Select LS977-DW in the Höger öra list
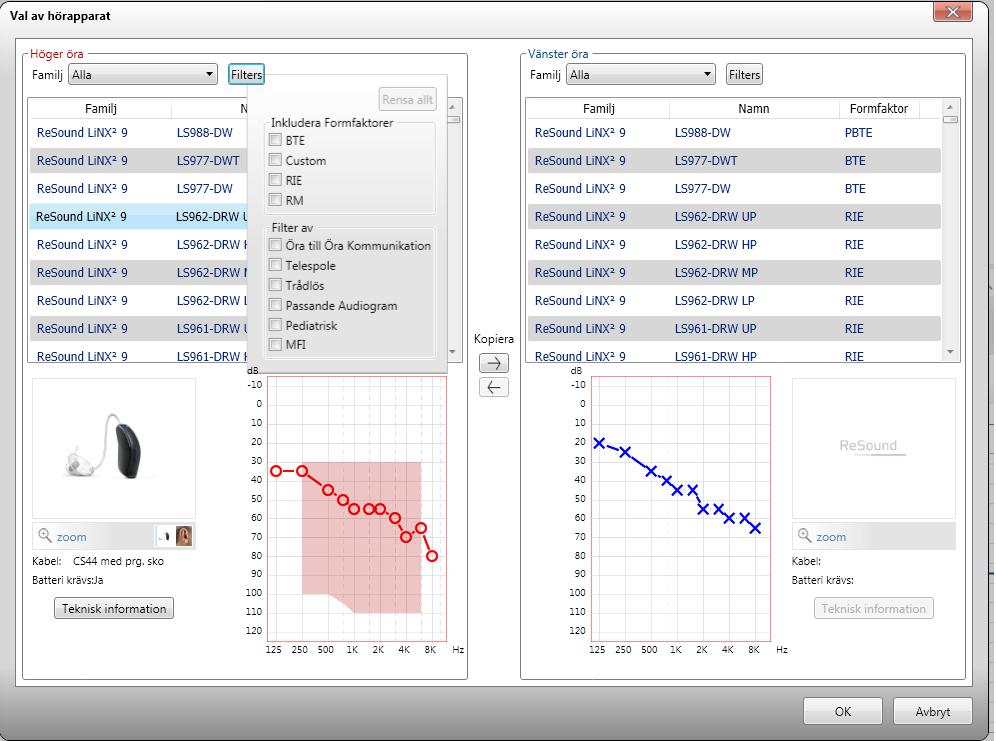 point(138,189)
